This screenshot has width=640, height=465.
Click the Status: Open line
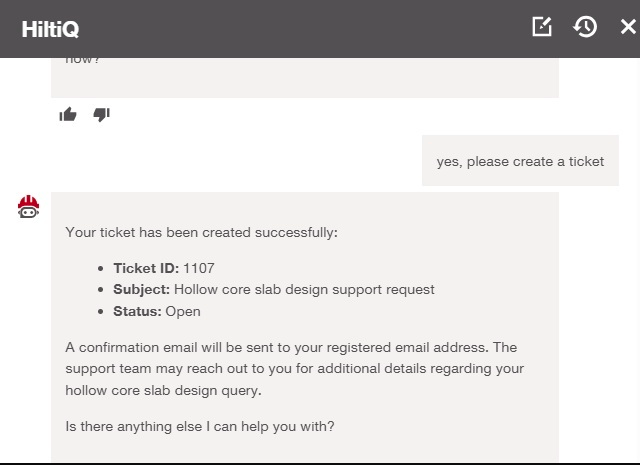pyautogui.click(x=157, y=311)
